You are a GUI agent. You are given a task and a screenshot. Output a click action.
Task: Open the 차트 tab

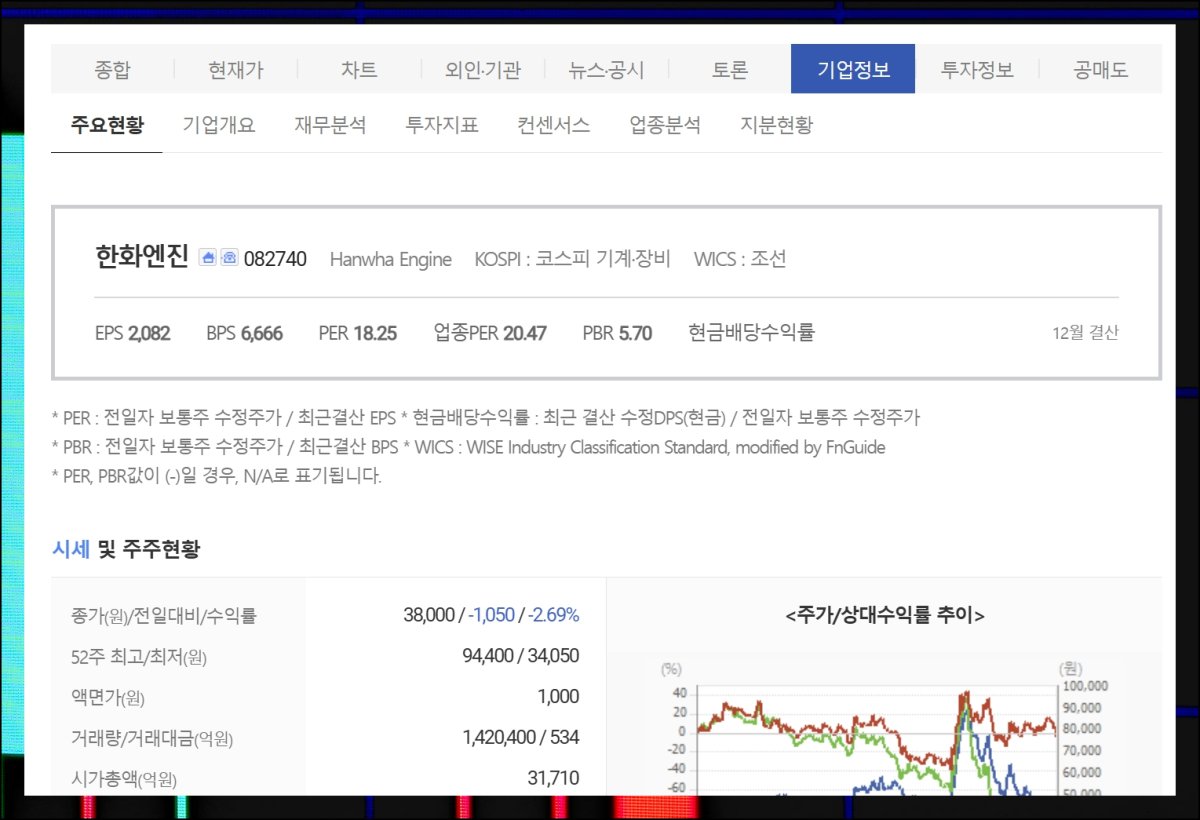click(x=359, y=70)
